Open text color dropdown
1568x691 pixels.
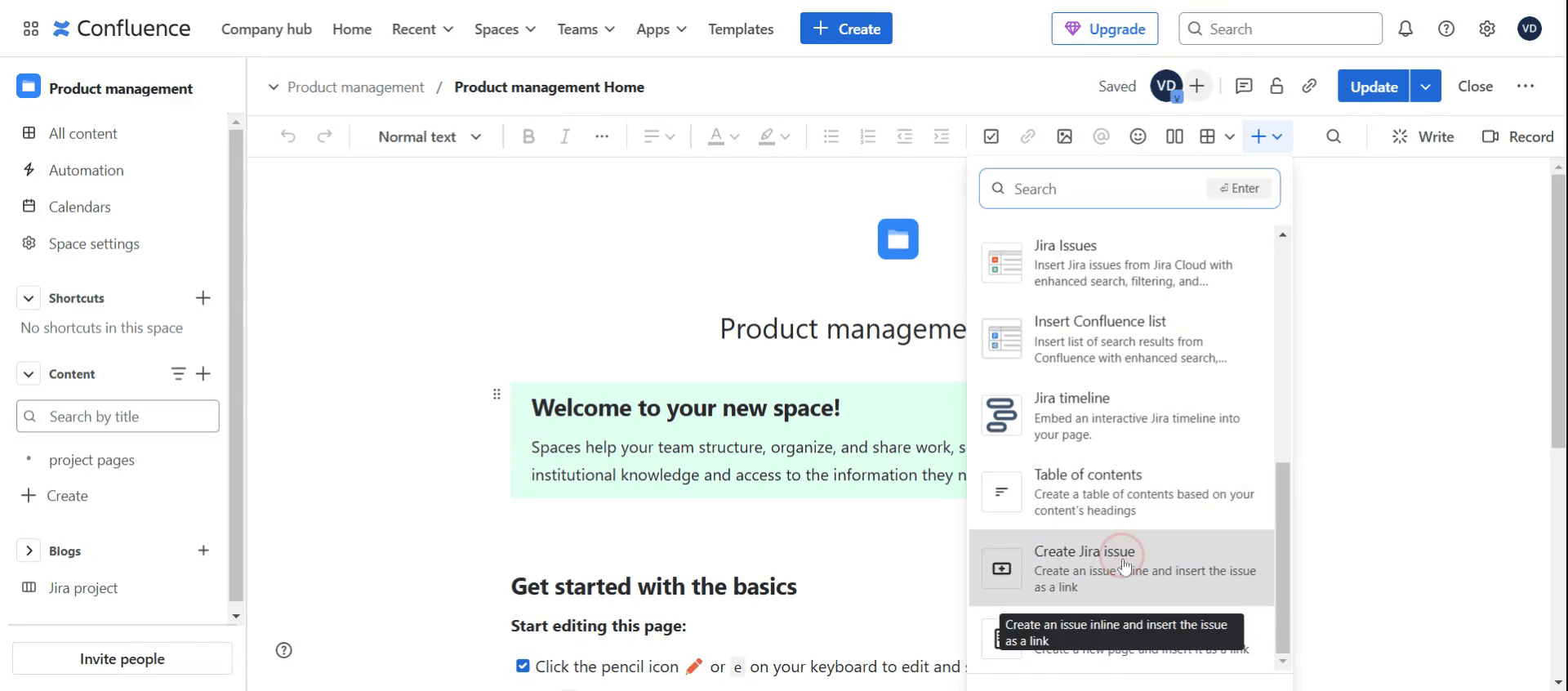[x=724, y=136]
